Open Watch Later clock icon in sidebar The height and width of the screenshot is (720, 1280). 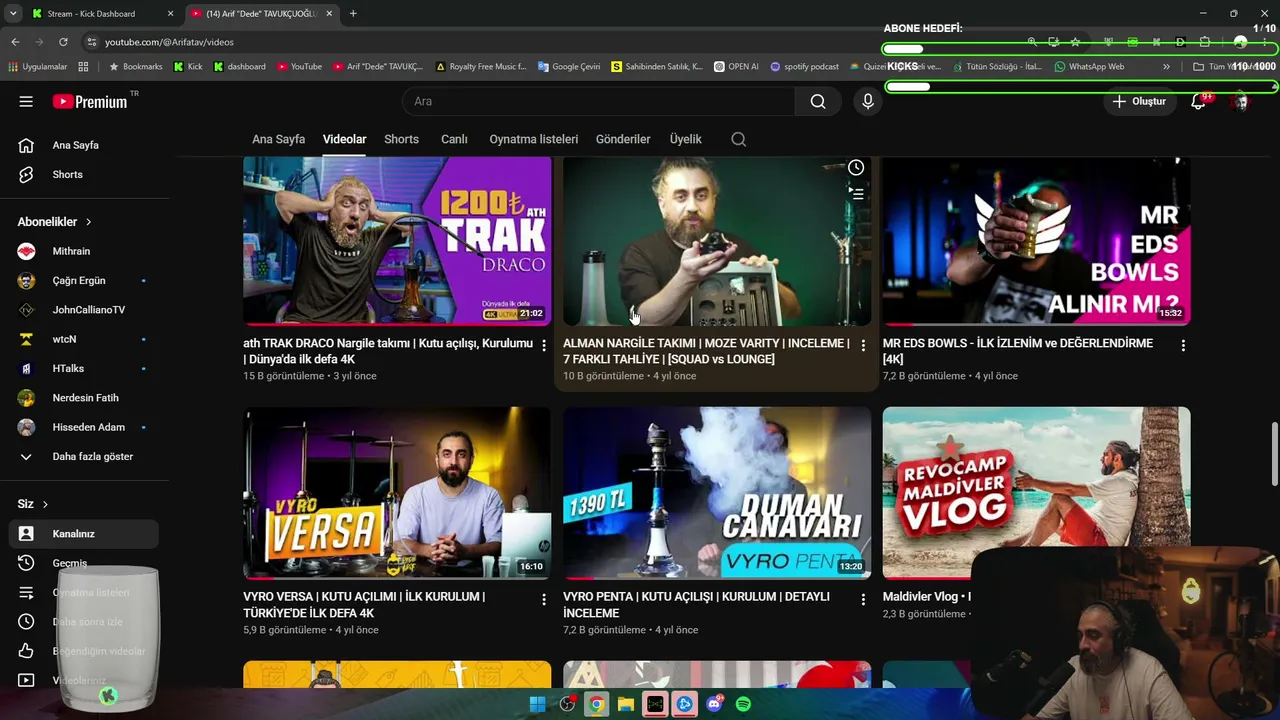[x=26, y=621]
